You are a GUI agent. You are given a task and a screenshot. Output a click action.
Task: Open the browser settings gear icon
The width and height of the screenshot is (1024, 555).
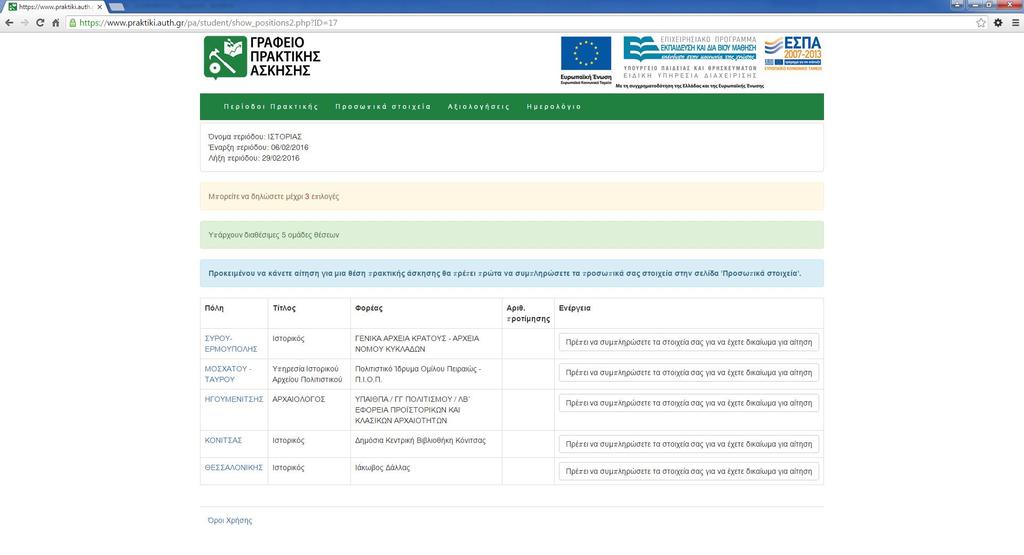point(998,23)
